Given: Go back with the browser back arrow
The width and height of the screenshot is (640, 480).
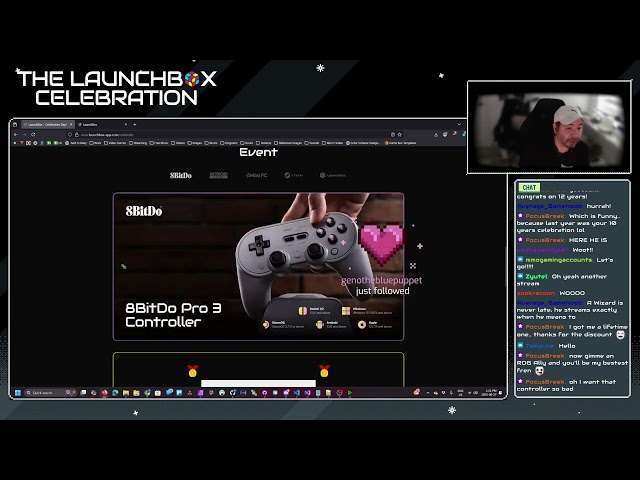Looking at the screenshot, I should [16, 135].
